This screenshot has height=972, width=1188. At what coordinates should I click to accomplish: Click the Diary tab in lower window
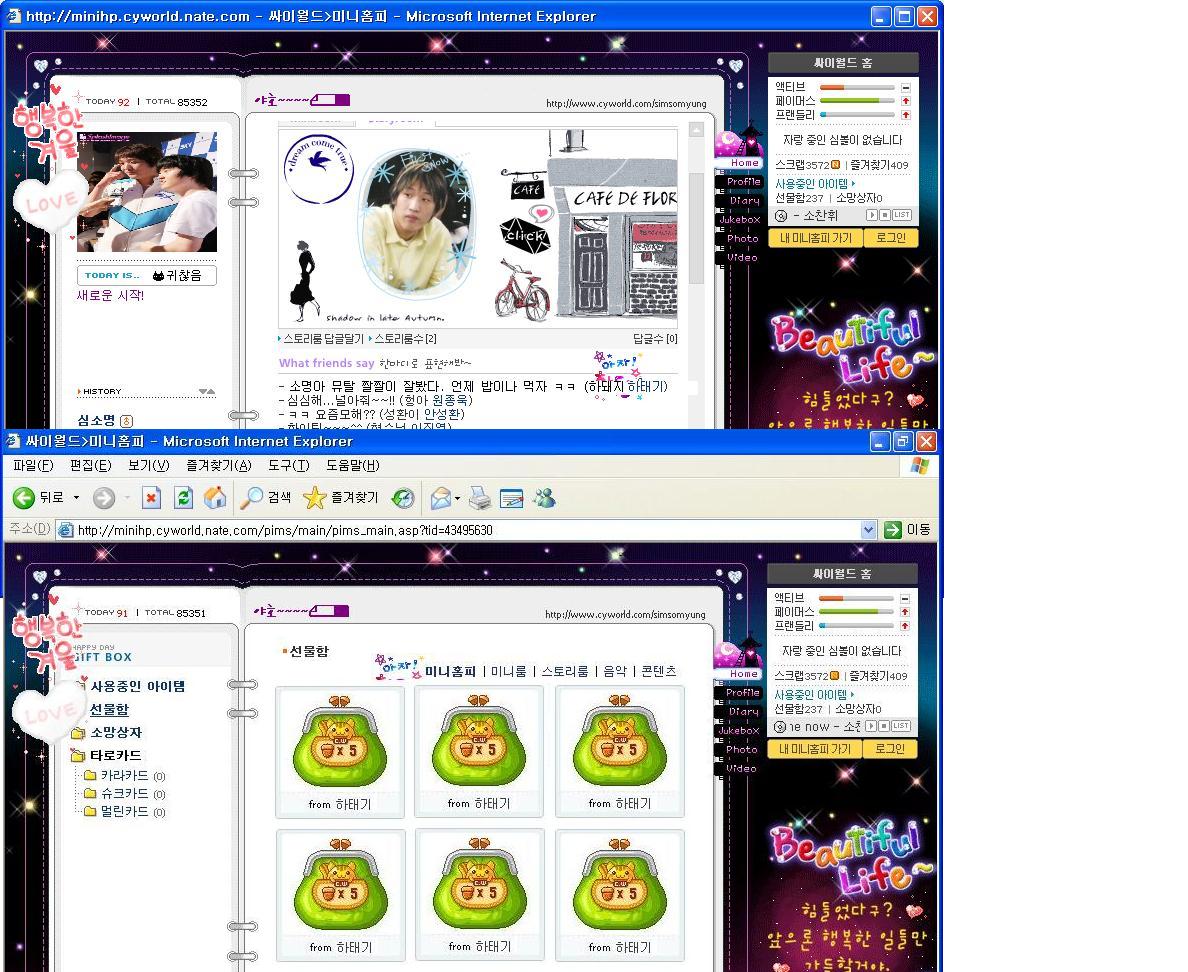[742, 711]
